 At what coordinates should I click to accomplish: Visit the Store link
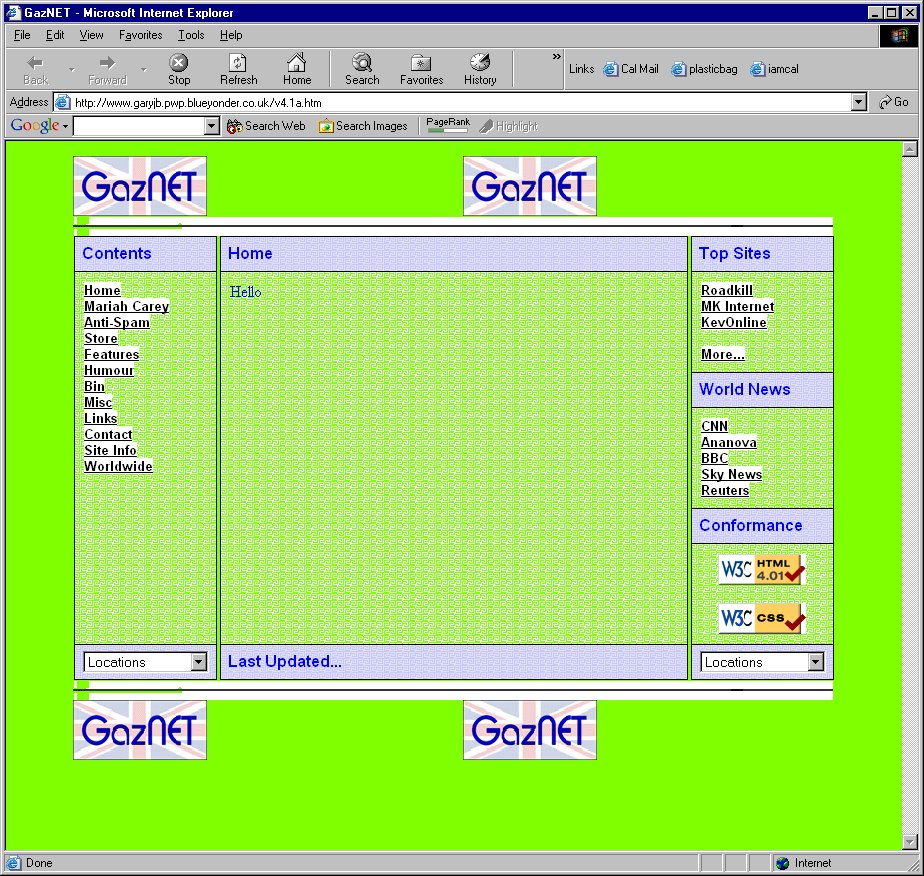coord(101,338)
